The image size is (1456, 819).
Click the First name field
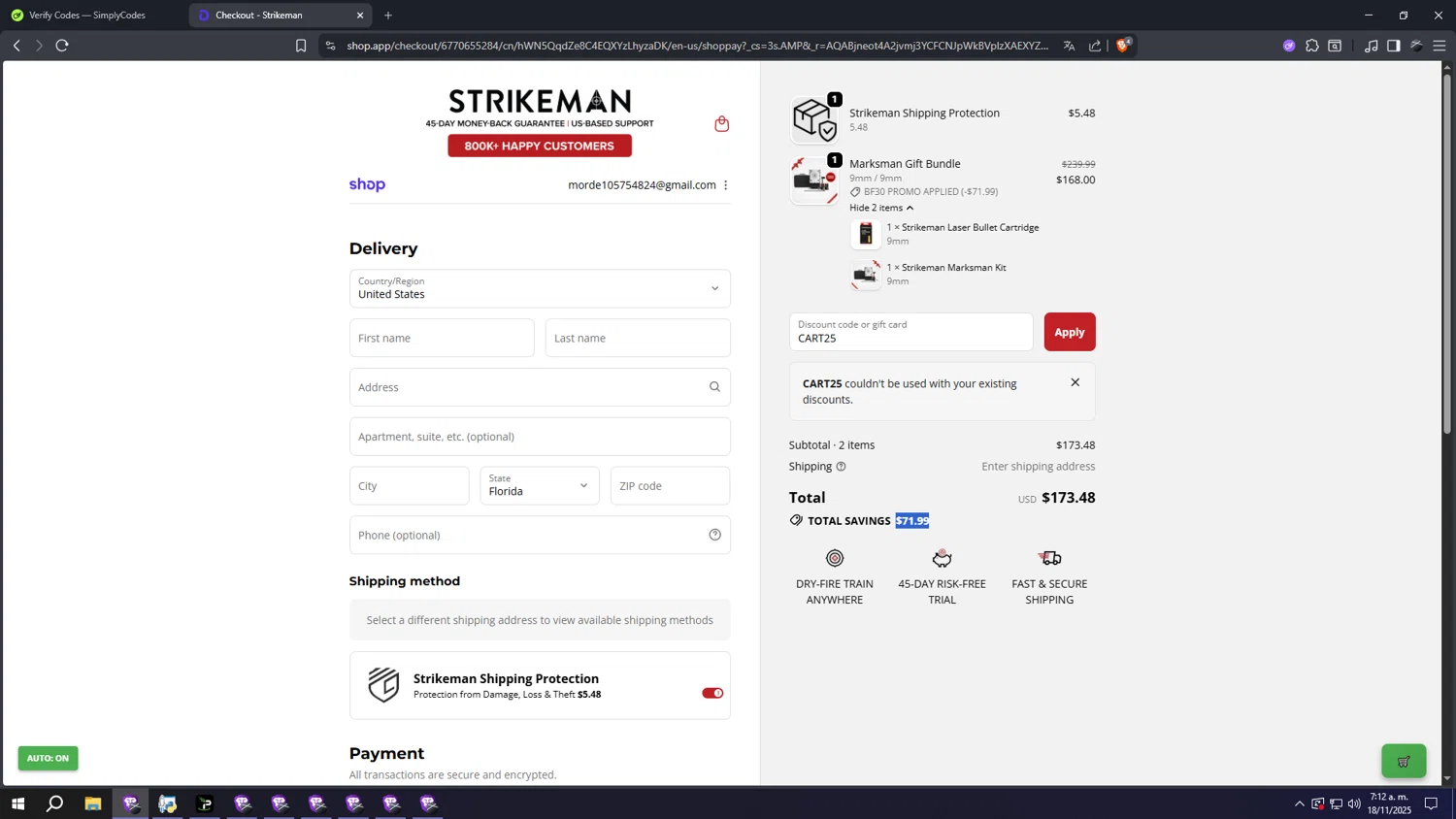(442, 338)
